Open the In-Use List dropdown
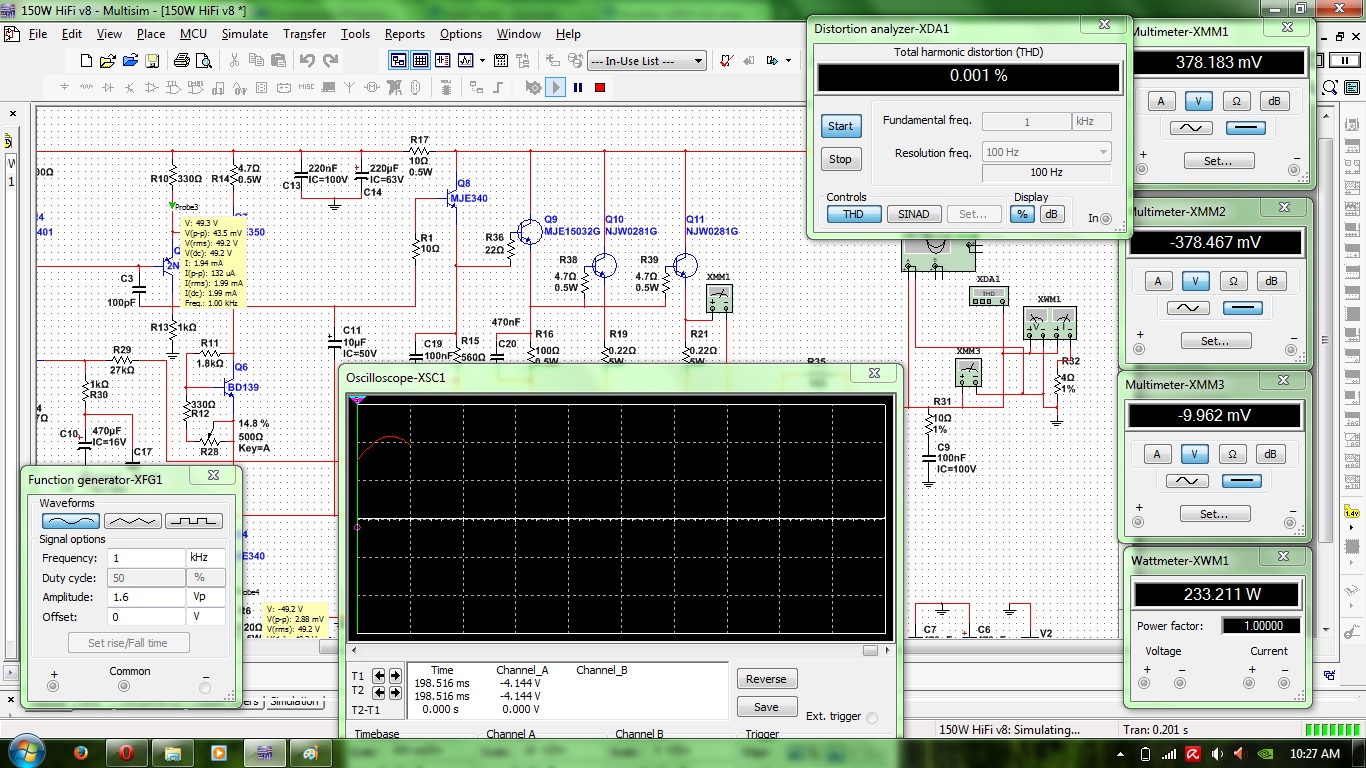The height and width of the screenshot is (768, 1366). point(646,61)
